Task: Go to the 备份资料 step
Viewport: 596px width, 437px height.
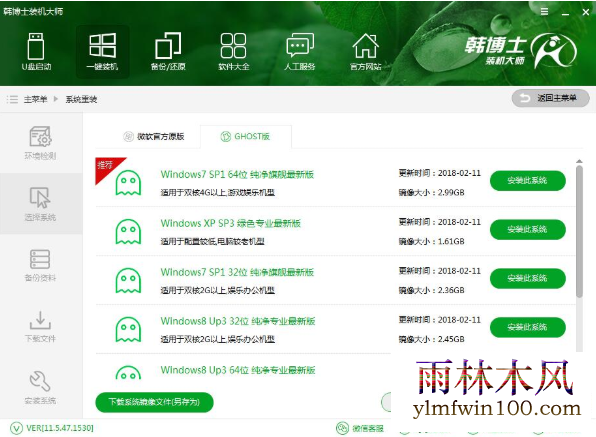Action: [x=40, y=265]
